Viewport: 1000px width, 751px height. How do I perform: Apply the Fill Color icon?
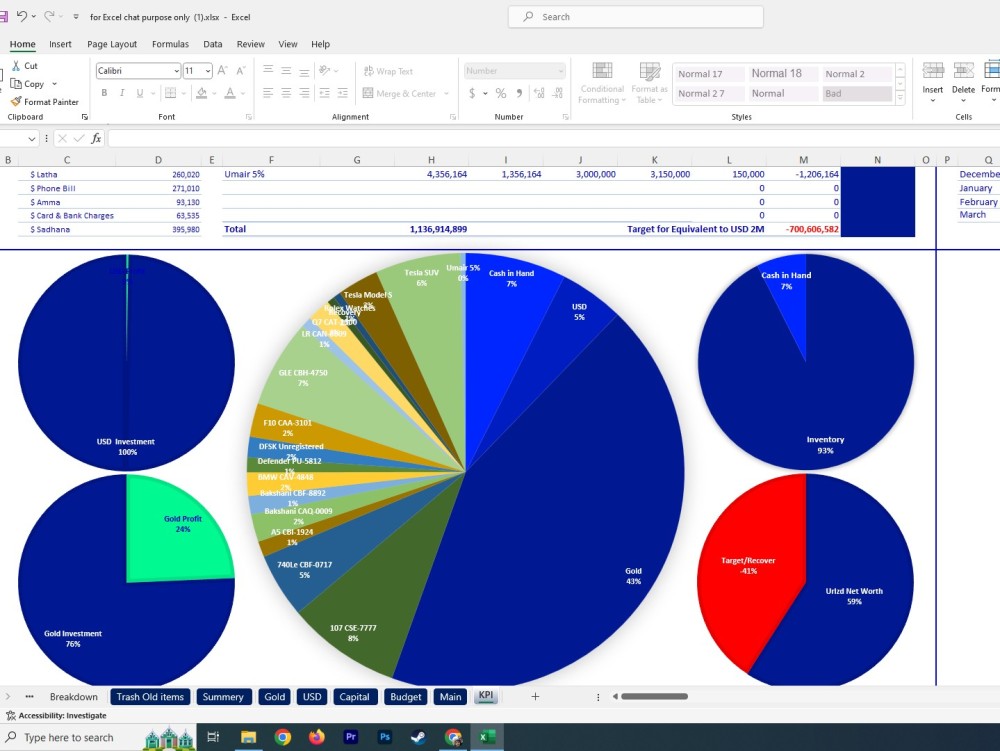[x=202, y=92]
